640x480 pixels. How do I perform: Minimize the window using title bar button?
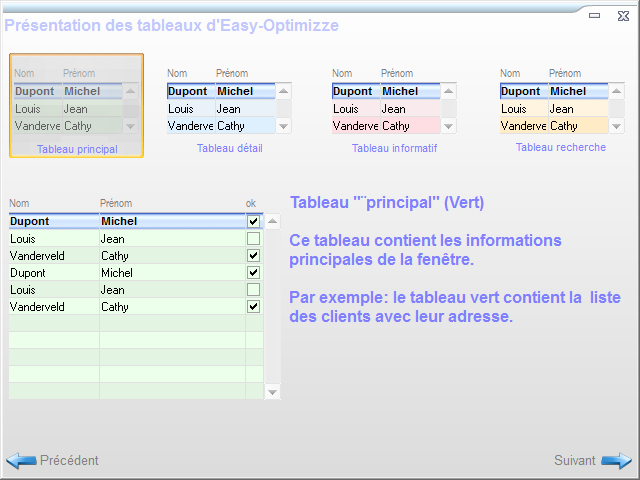click(595, 15)
